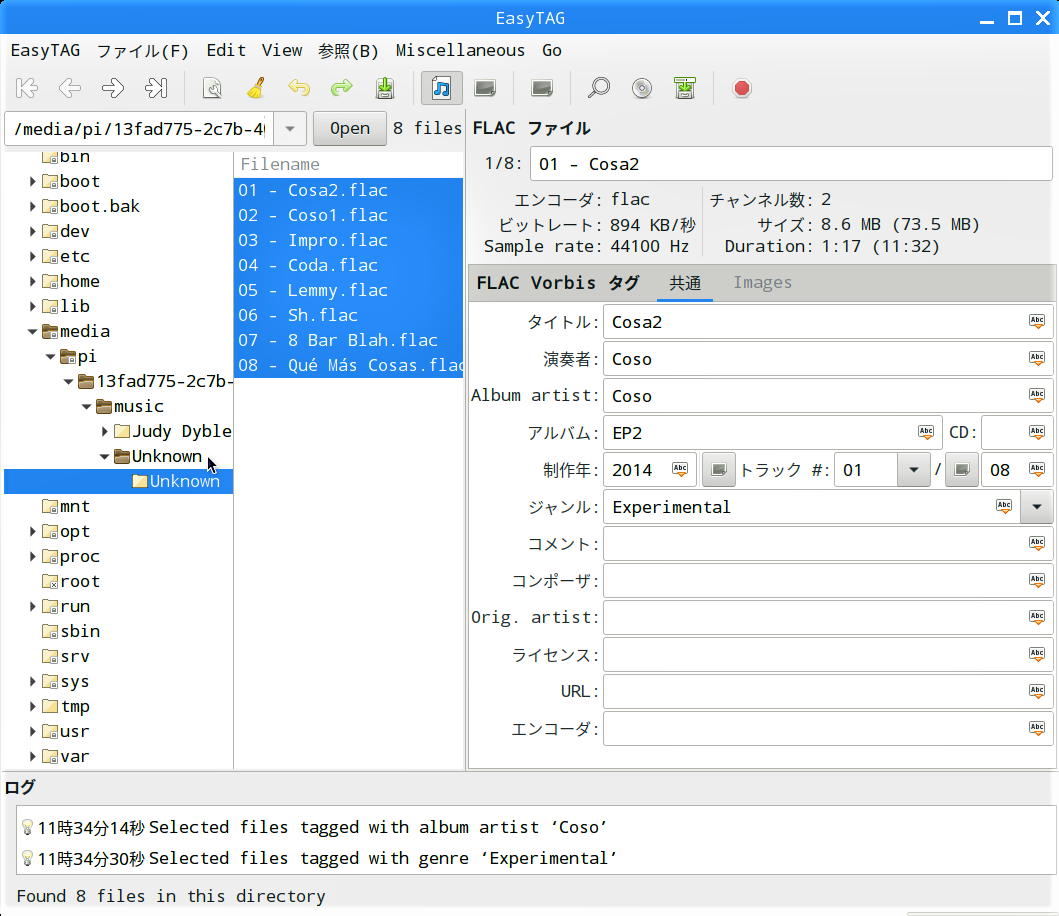
Task: Toggle the music-note browser view button
Action: coord(441,88)
